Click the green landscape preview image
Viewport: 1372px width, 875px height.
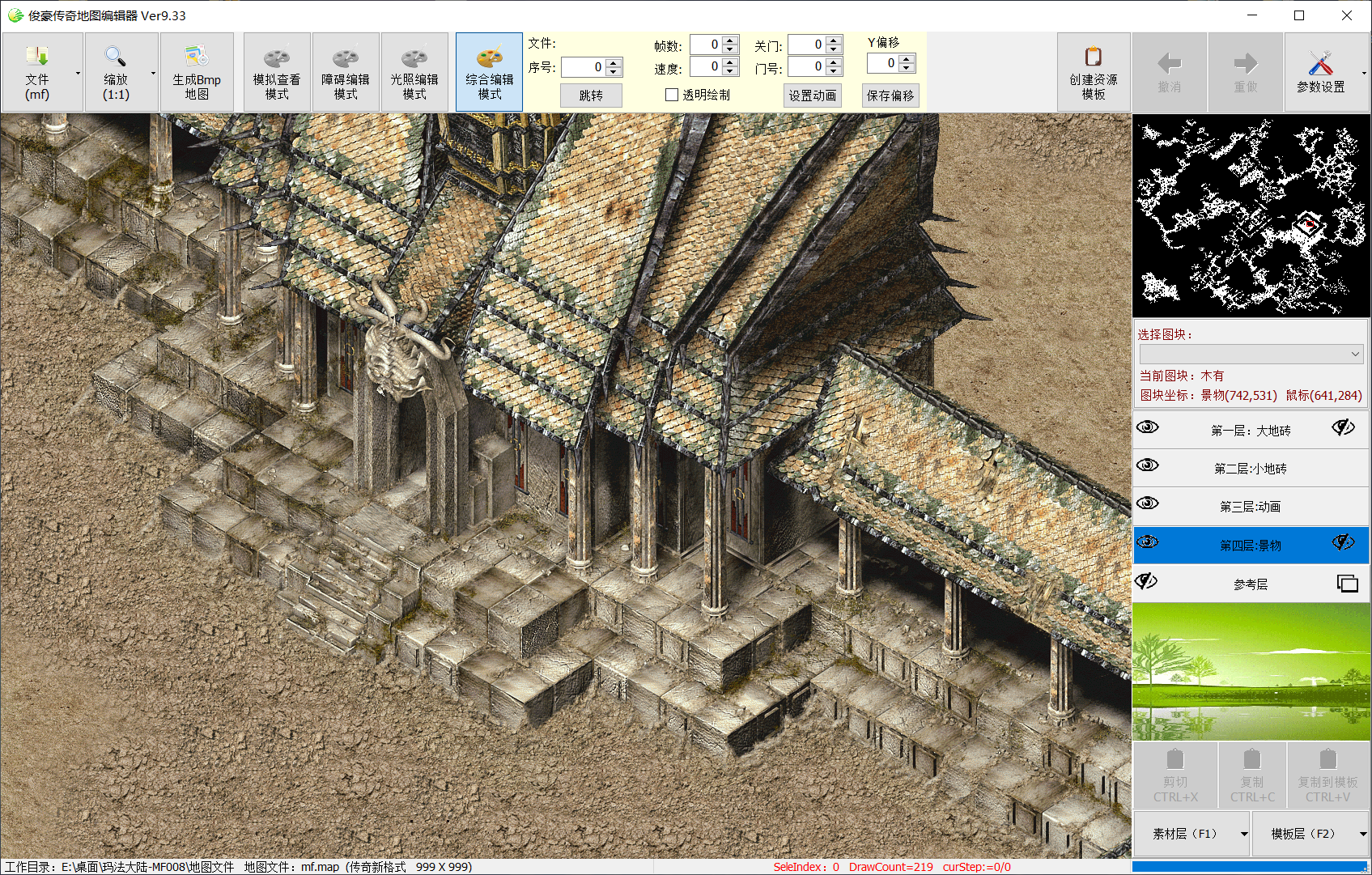(x=1251, y=671)
